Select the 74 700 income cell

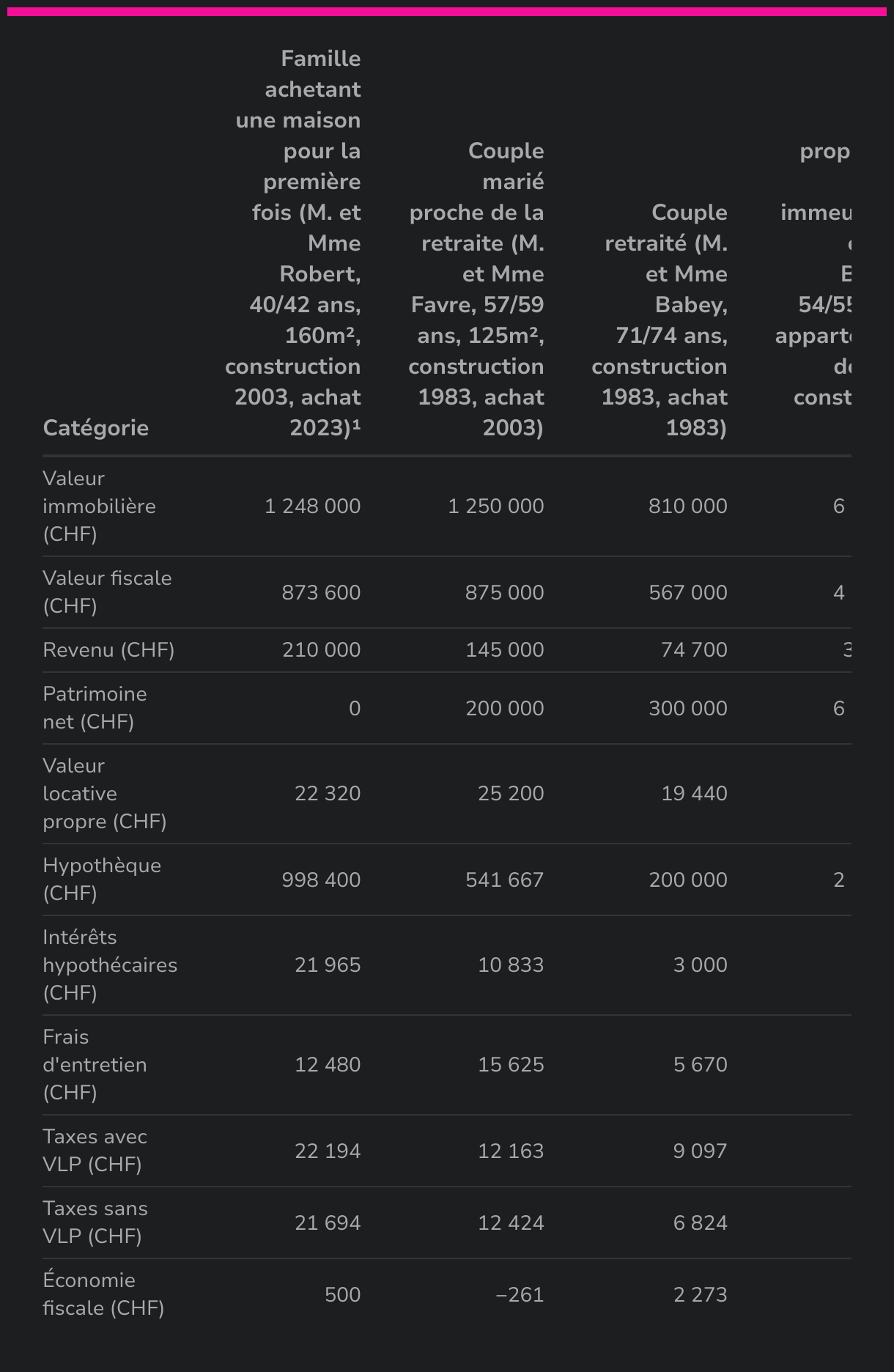[694, 650]
